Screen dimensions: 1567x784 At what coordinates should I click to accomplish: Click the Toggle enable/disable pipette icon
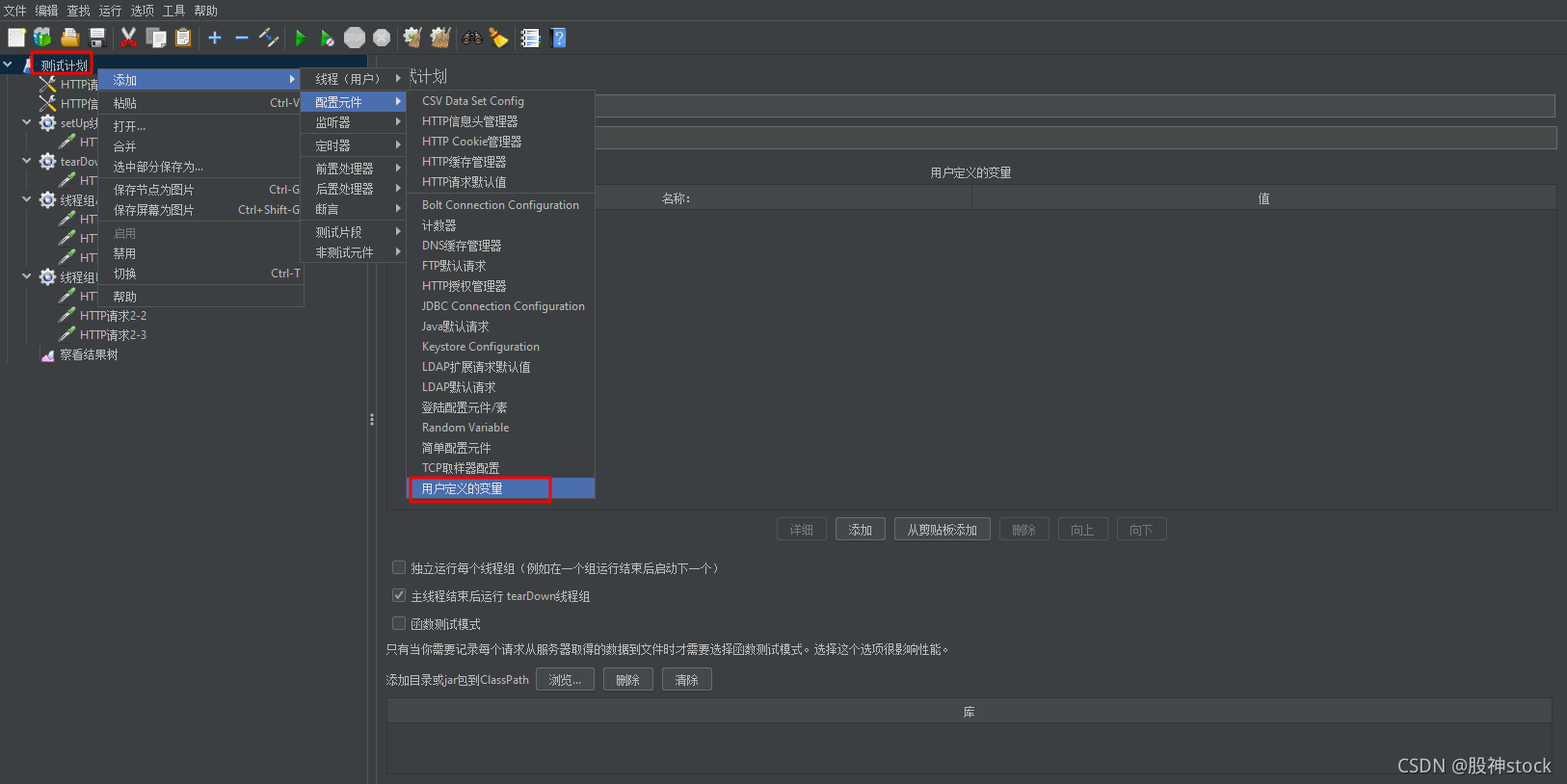point(269,38)
